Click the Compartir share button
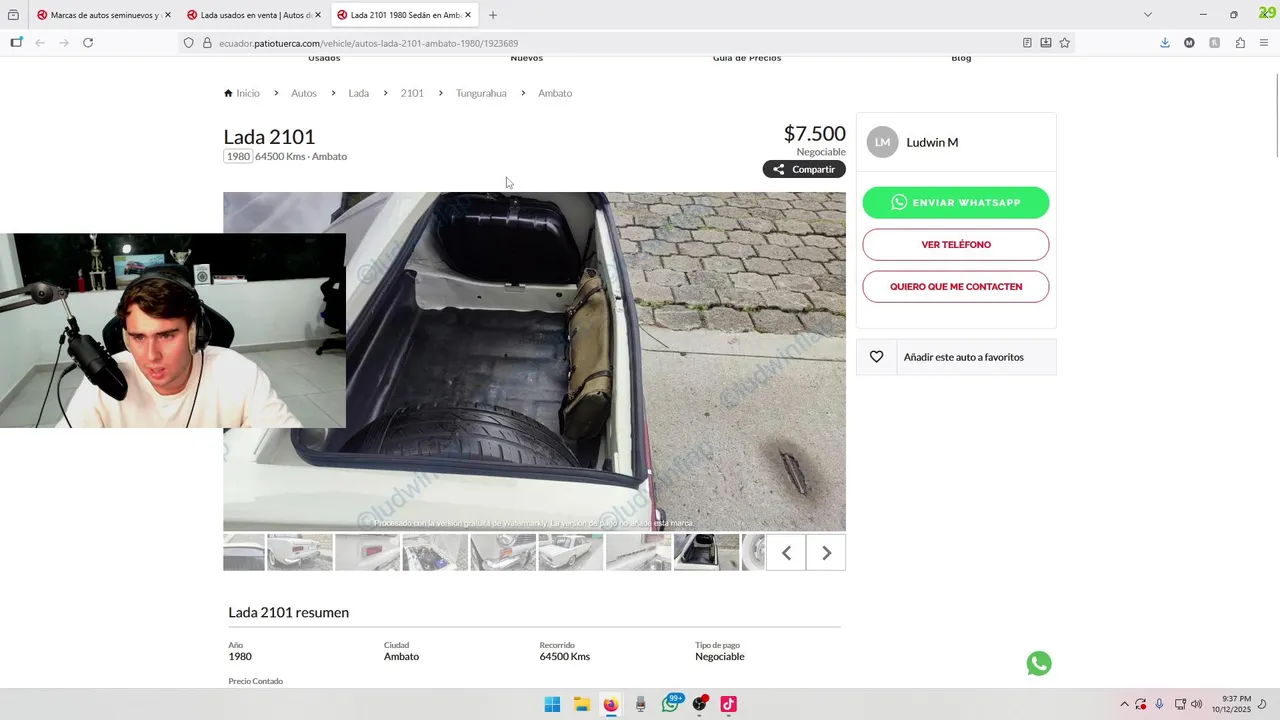The height and width of the screenshot is (720, 1280). (x=804, y=169)
